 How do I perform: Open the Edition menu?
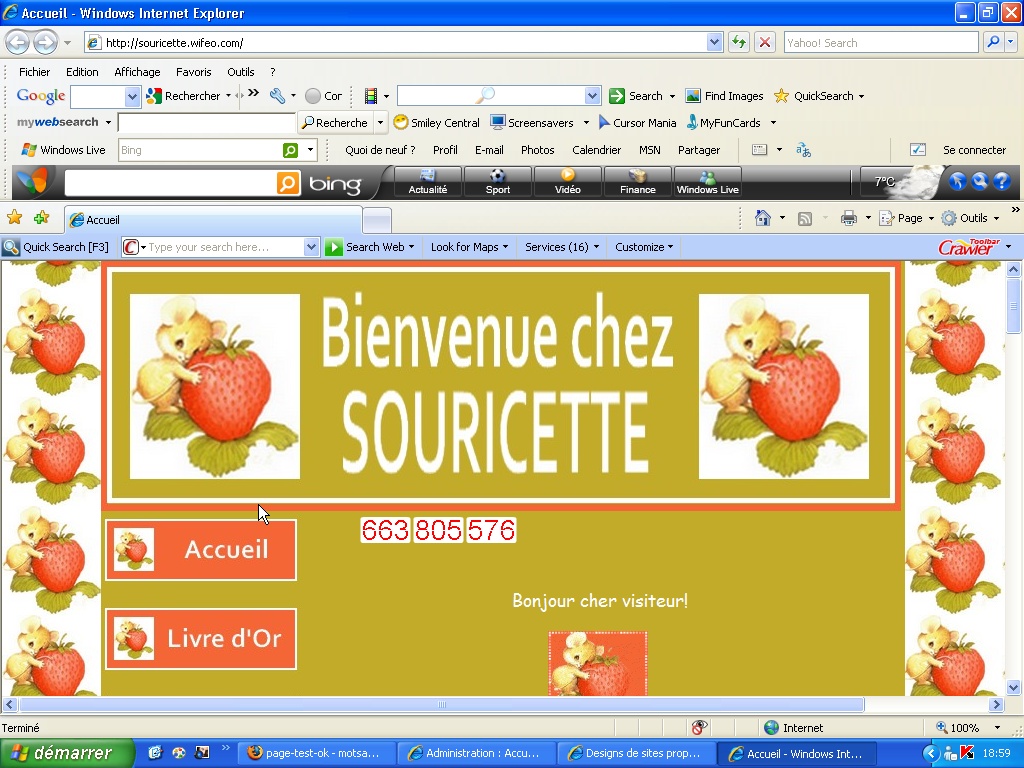(x=82, y=72)
